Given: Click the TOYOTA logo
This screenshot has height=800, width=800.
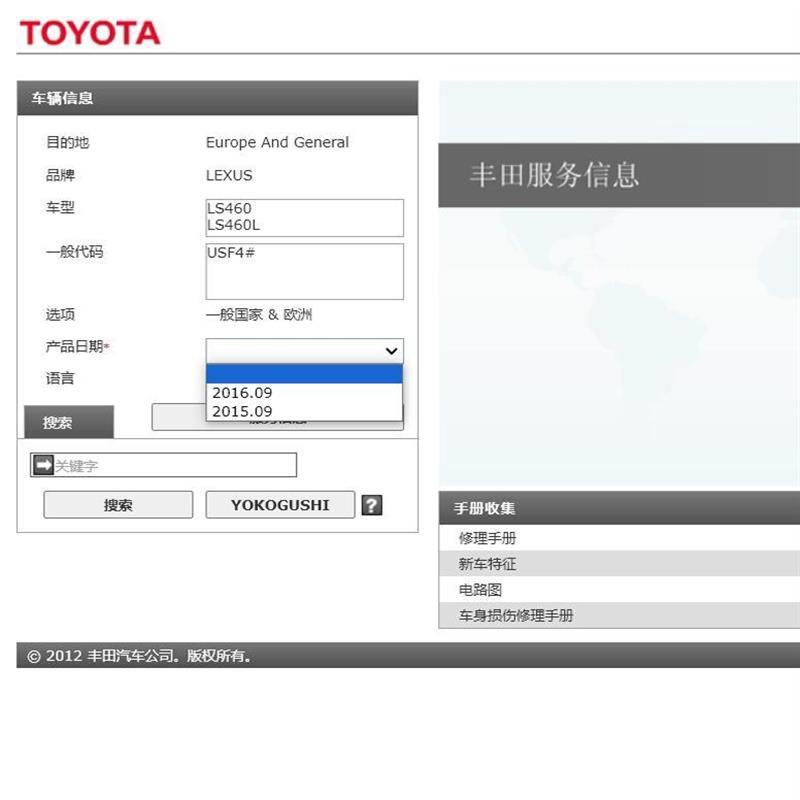Looking at the screenshot, I should (90, 33).
